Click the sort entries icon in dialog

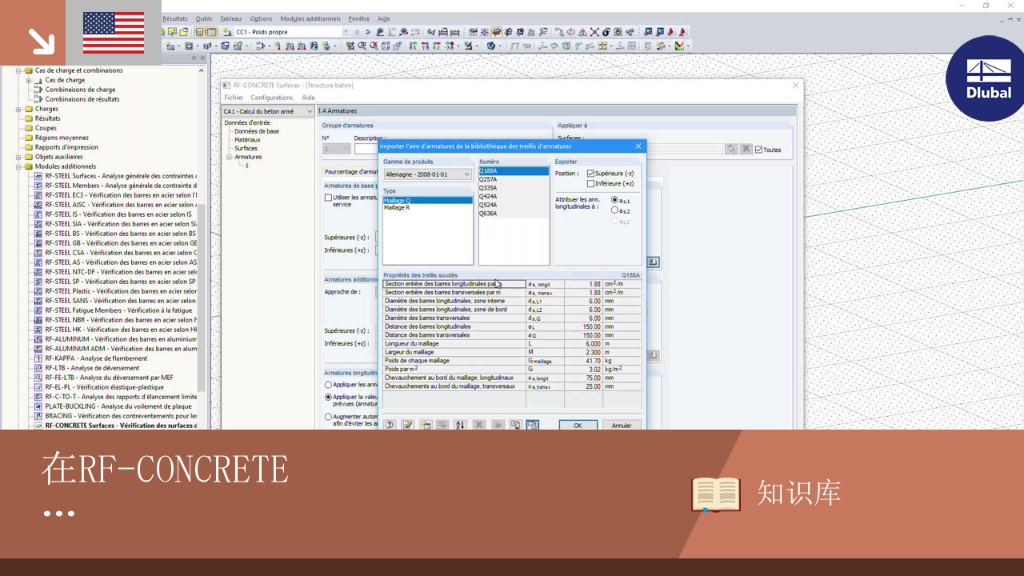point(460,424)
